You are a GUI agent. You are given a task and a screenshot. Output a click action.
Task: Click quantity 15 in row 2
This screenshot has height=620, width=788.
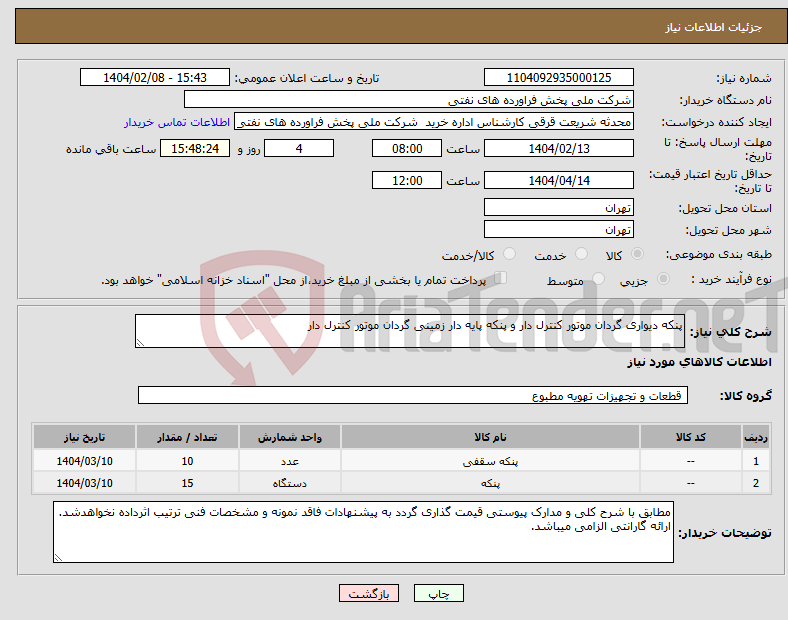(x=187, y=483)
